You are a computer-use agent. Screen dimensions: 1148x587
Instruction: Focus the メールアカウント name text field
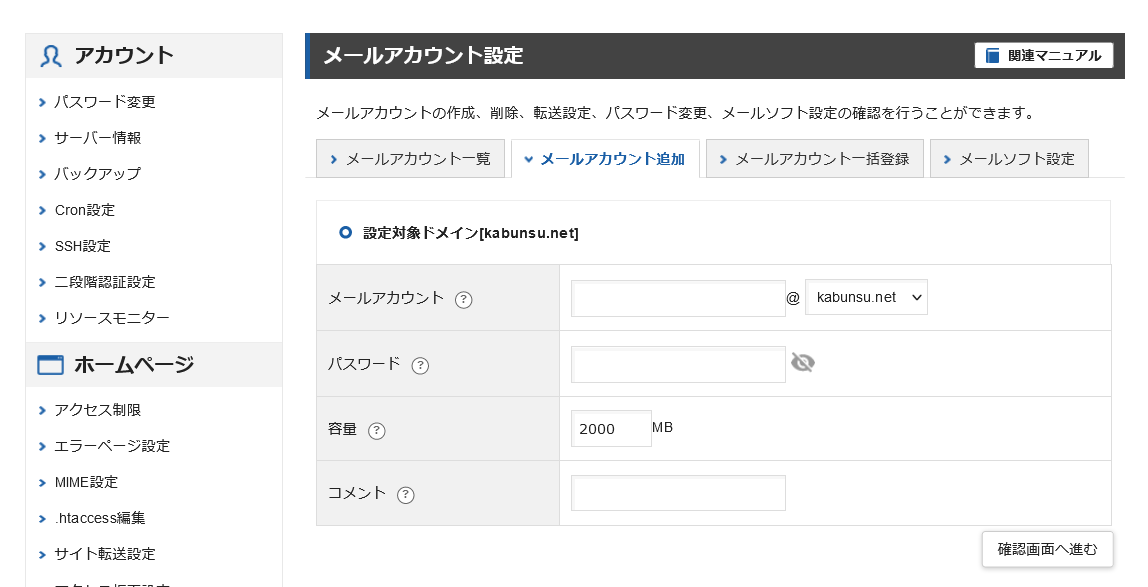tap(678, 298)
